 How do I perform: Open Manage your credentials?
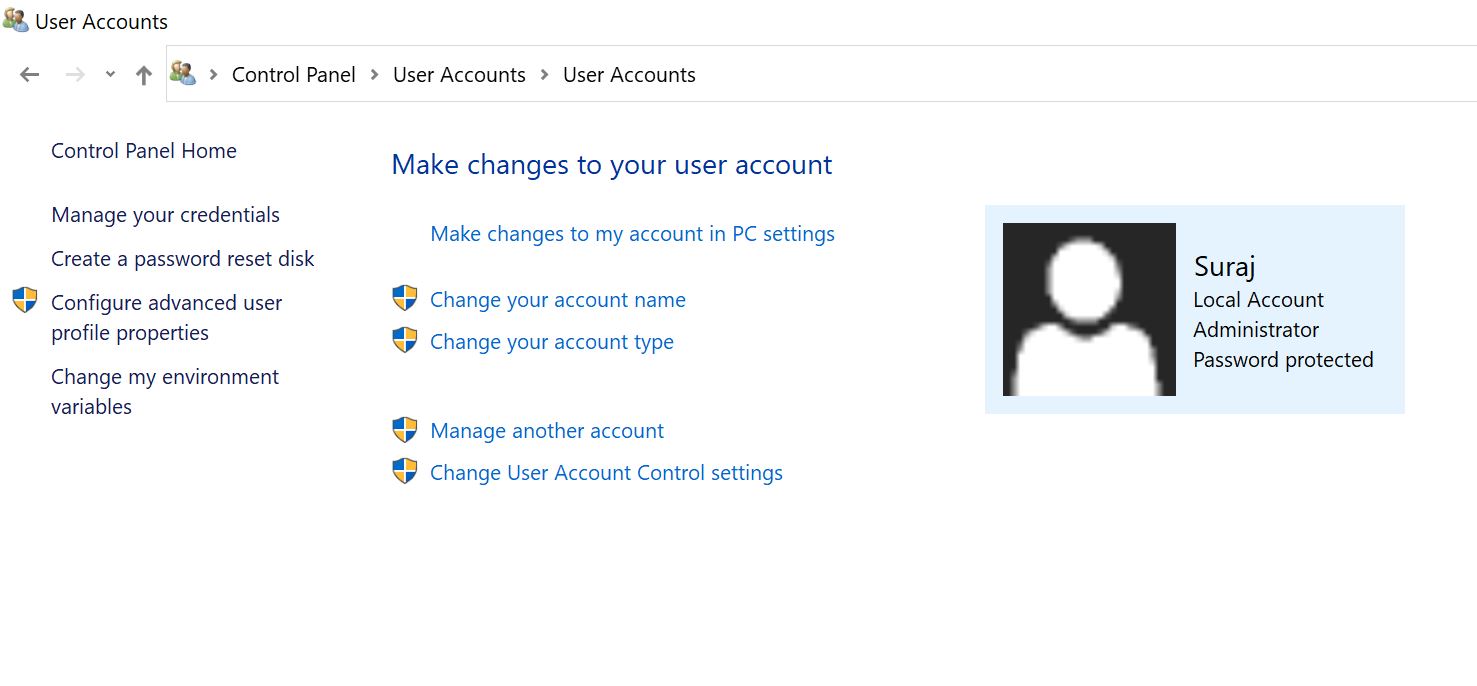pos(165,215)
